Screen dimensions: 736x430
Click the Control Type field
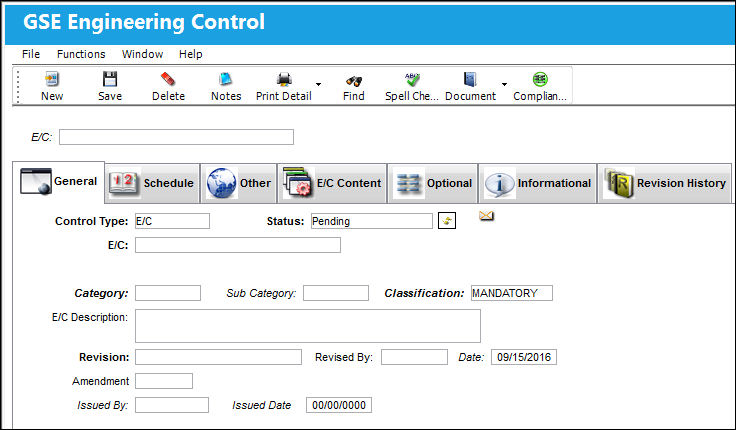(172, 221)
